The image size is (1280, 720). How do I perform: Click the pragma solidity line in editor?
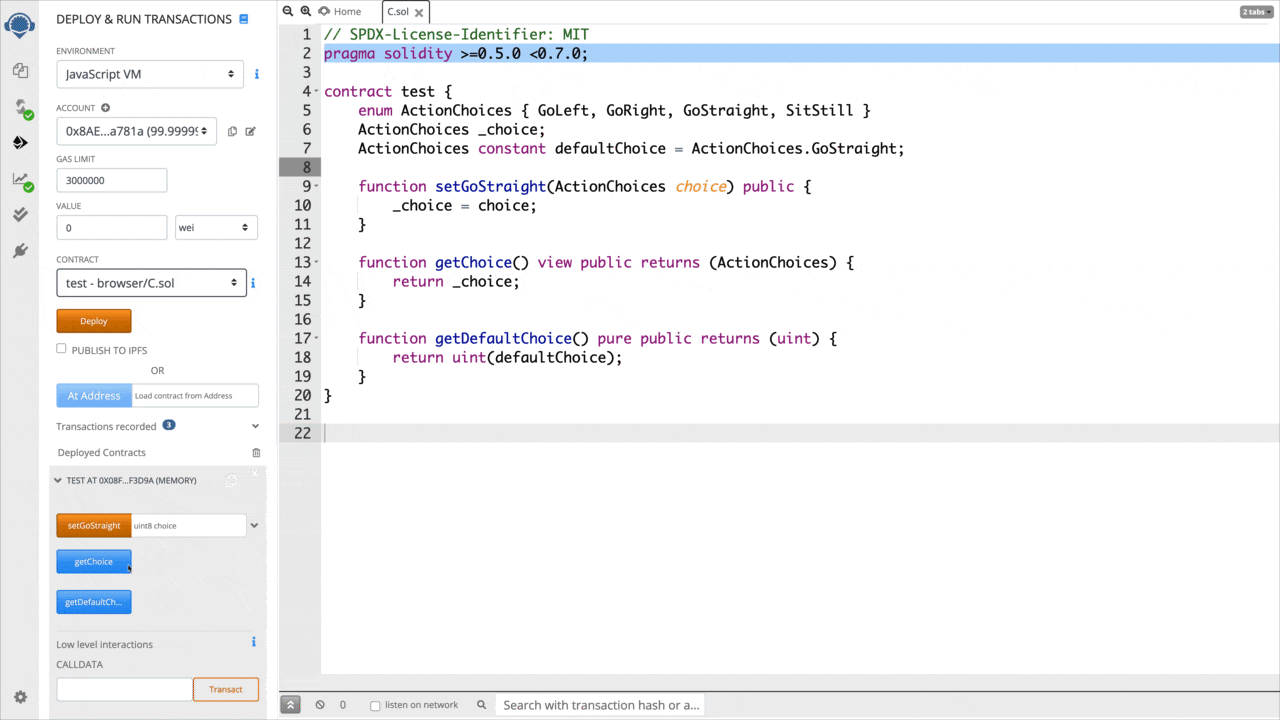[456, 53]
